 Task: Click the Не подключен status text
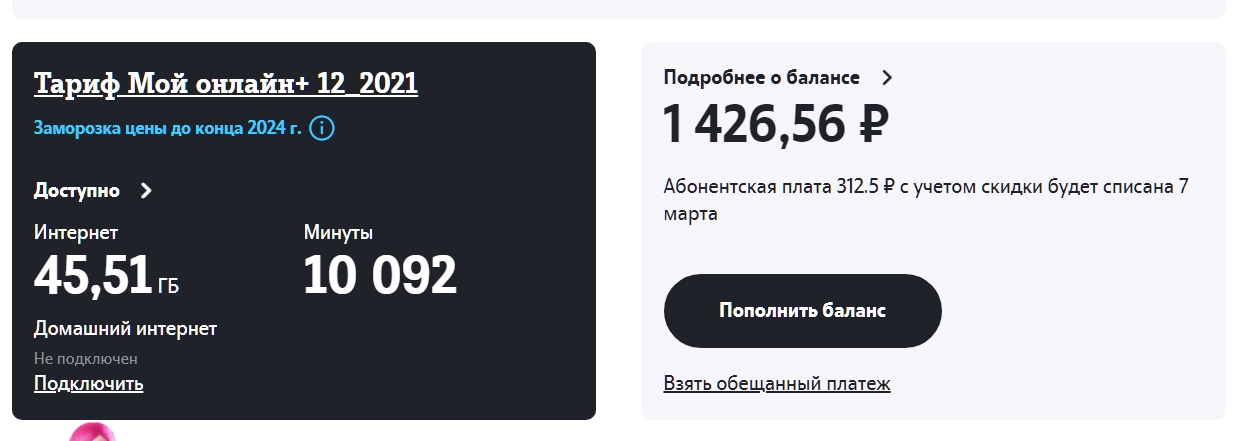tap(86, 359)
